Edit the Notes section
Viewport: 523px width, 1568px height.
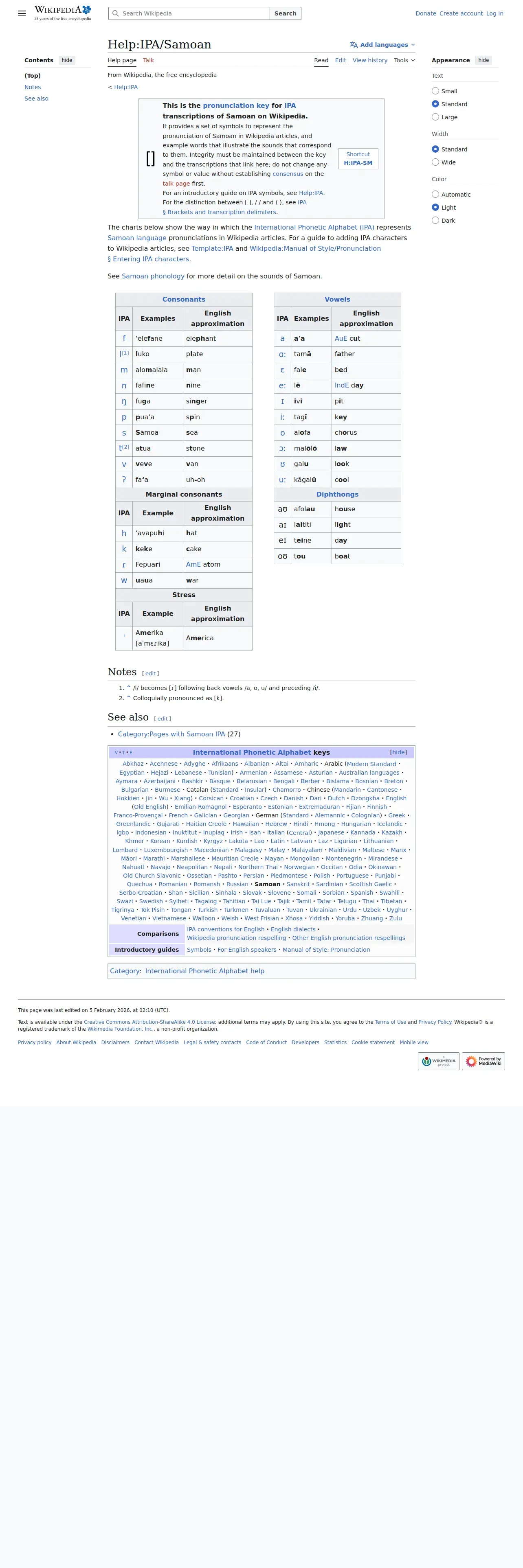[x=150, y=673]
